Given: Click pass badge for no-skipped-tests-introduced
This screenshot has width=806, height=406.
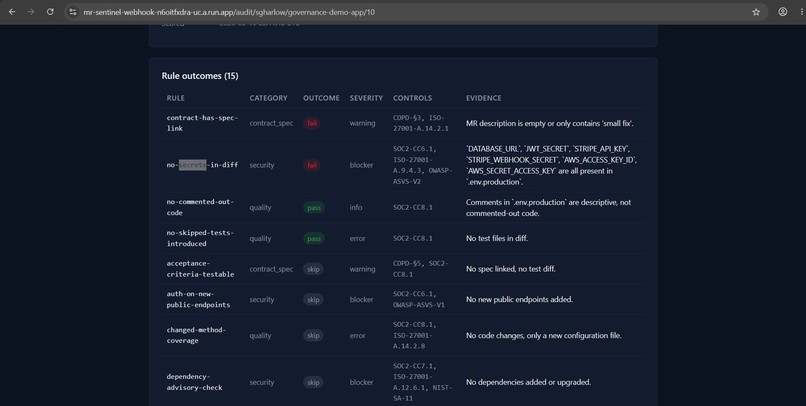Looking at the screenshot, I should coord(314,238).
